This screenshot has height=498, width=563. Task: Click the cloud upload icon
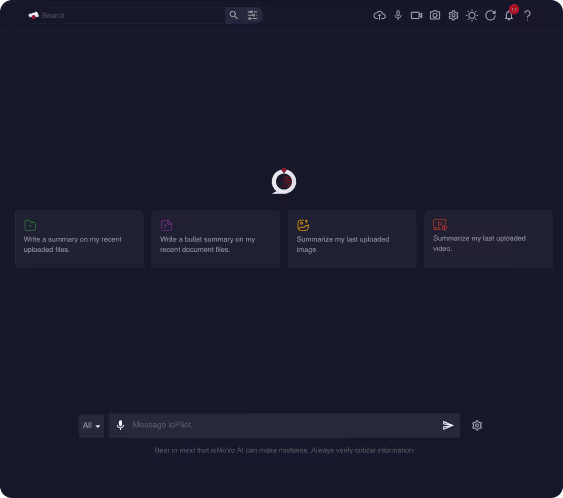[380, 15]
